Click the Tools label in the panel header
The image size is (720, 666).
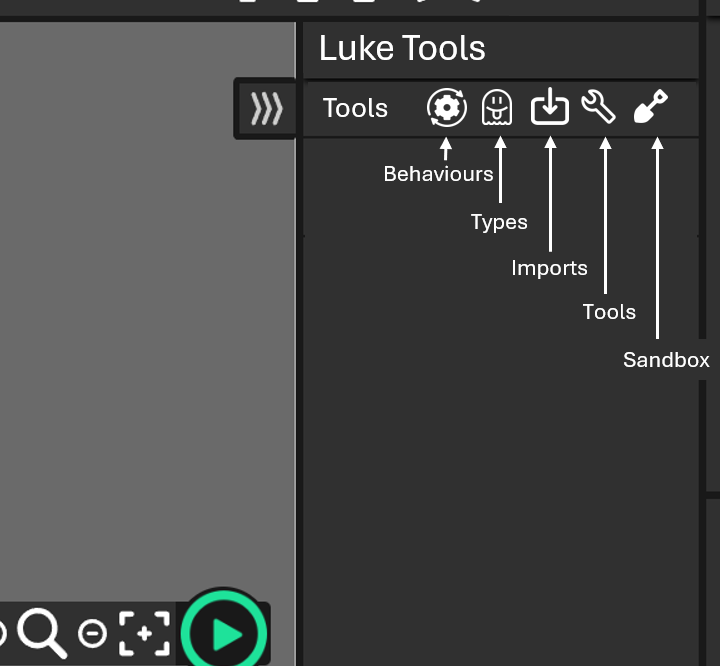(x=355, y=108)
